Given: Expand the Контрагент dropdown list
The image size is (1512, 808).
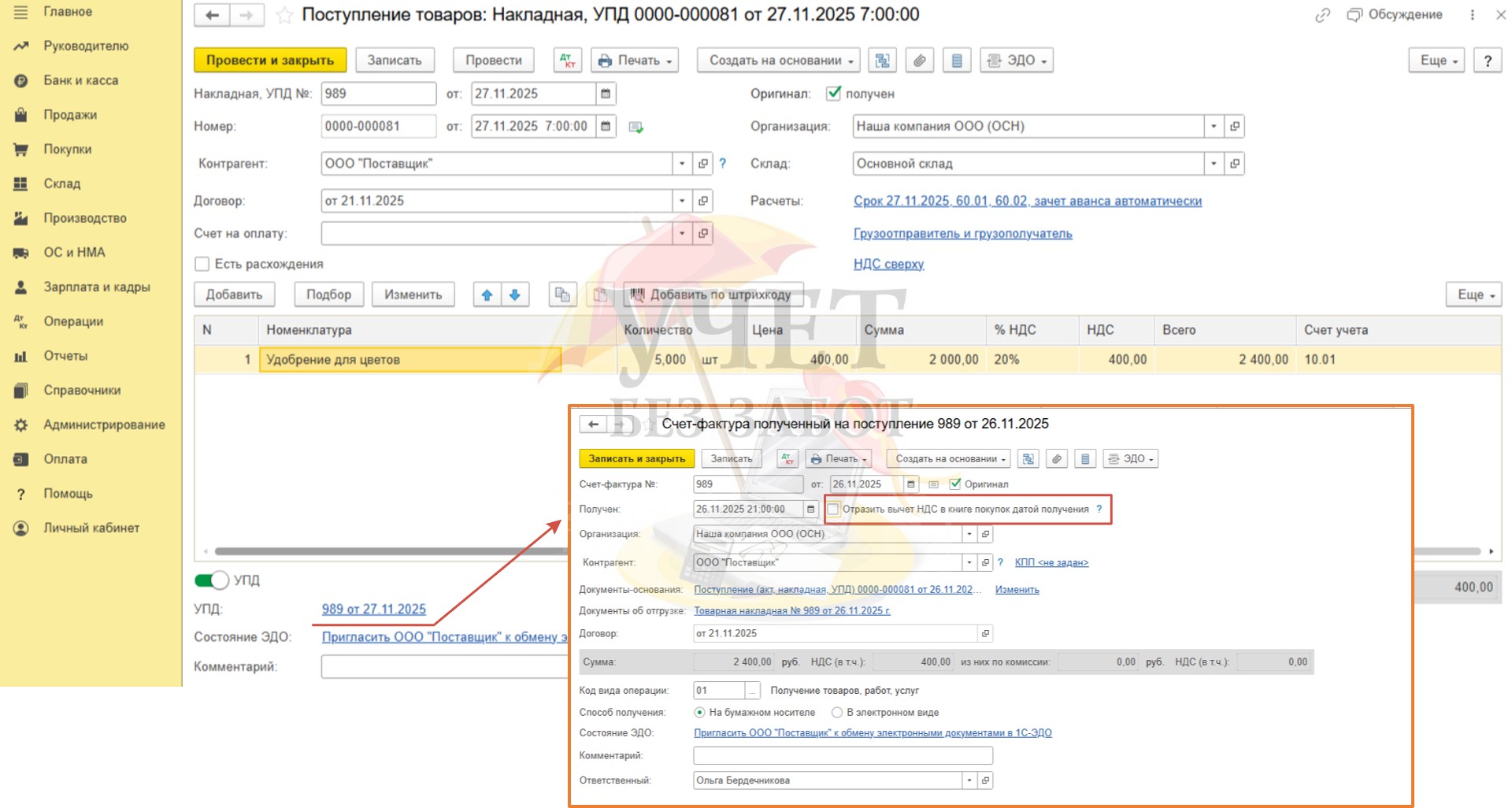Looking at the screenshot, I should pyautogui.click(x=682, y=164).
